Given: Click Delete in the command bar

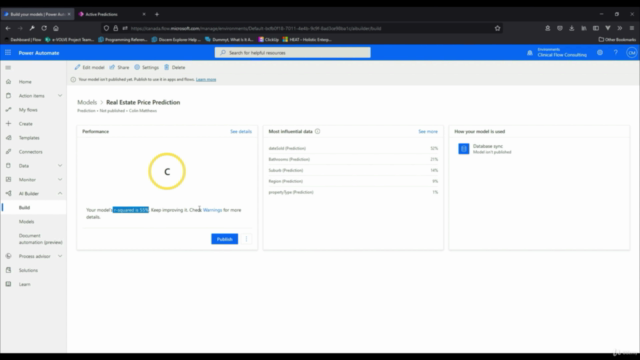Looking at the screenshot, I should 175,67.
